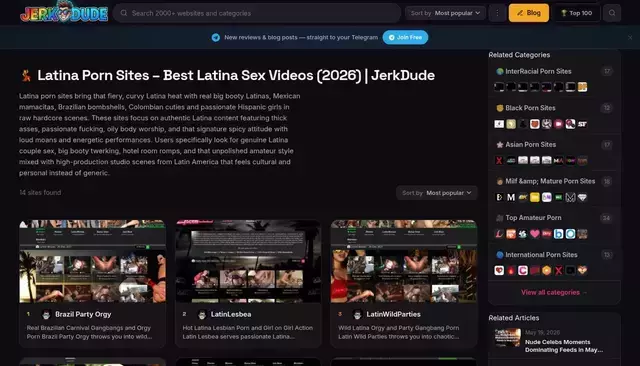
Task: Open the Milf & Mature Porn Sites category
Action: pos(550,181)
